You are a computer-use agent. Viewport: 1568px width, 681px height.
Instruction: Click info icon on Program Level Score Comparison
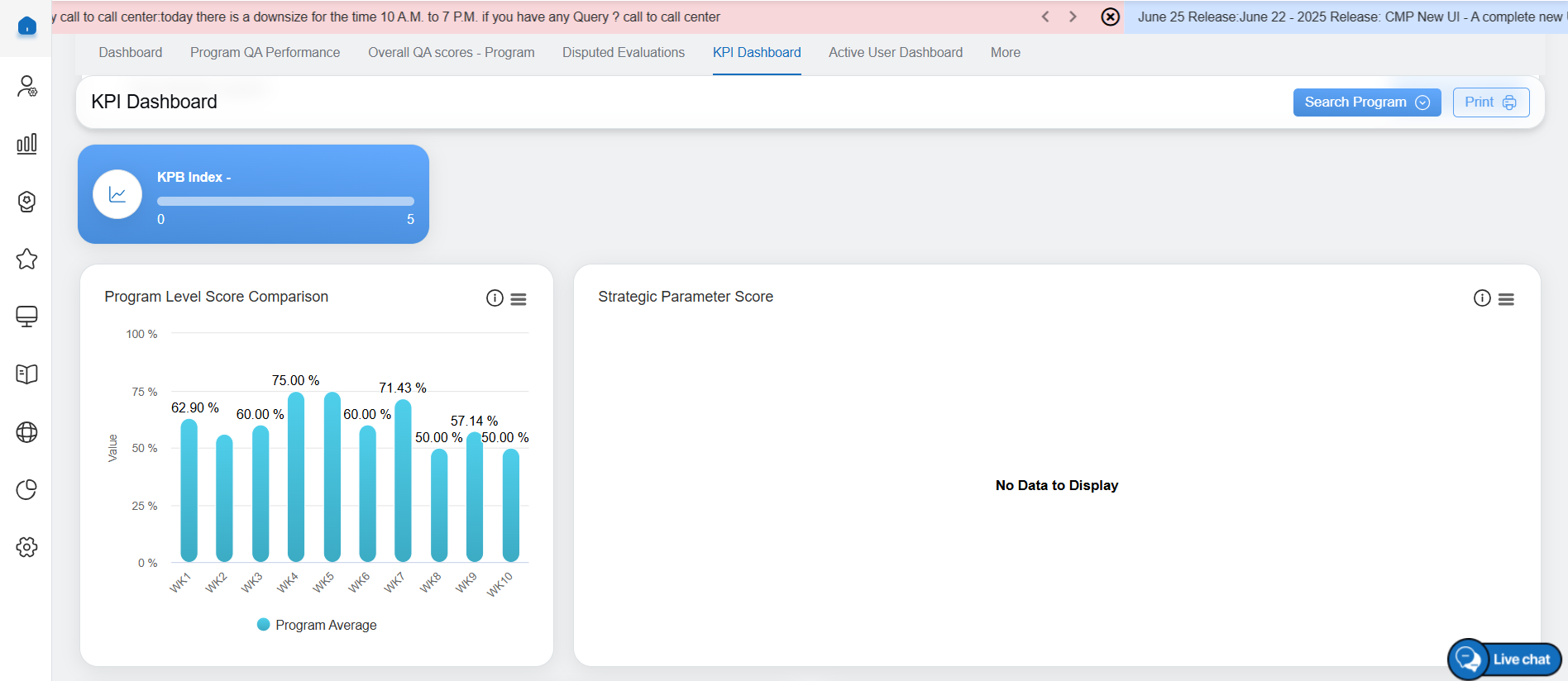(495, 298)
